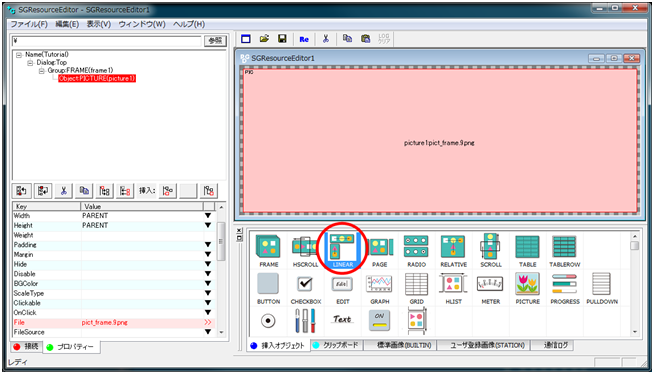This screenshot has height=374, width=654.
Task: Open the ScaleType property dropdown arrow
Action: (208, 293)
